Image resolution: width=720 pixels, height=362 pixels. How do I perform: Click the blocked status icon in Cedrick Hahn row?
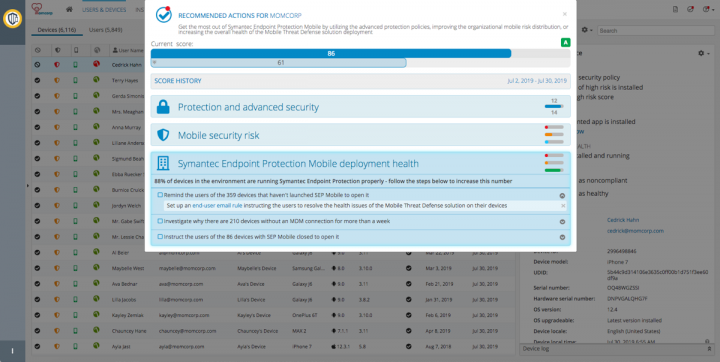tap(38, 65)
